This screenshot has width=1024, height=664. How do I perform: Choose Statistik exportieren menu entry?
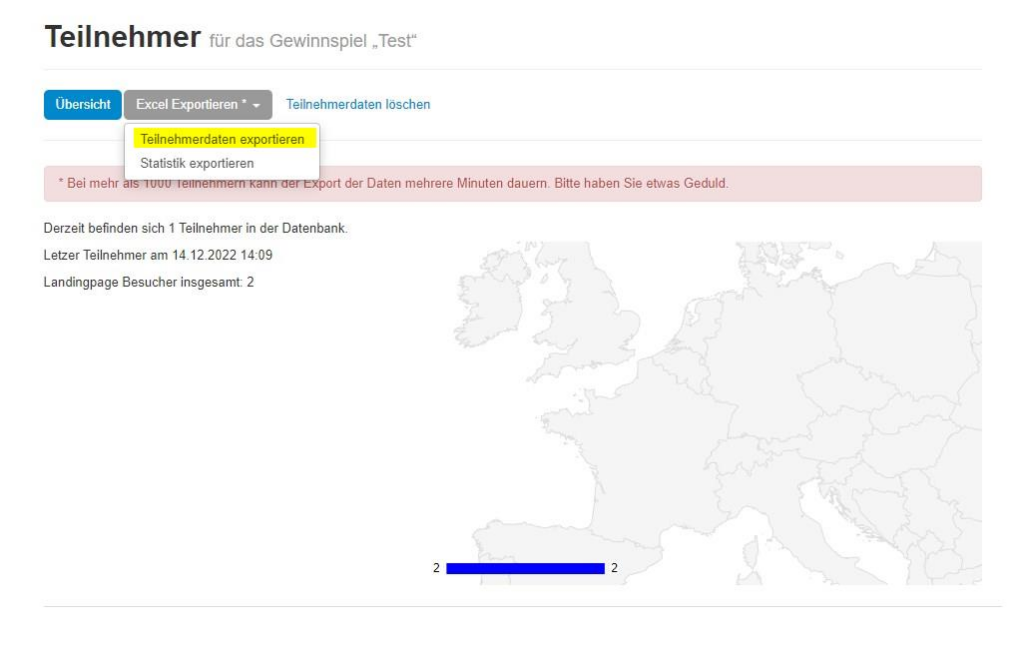196,163
